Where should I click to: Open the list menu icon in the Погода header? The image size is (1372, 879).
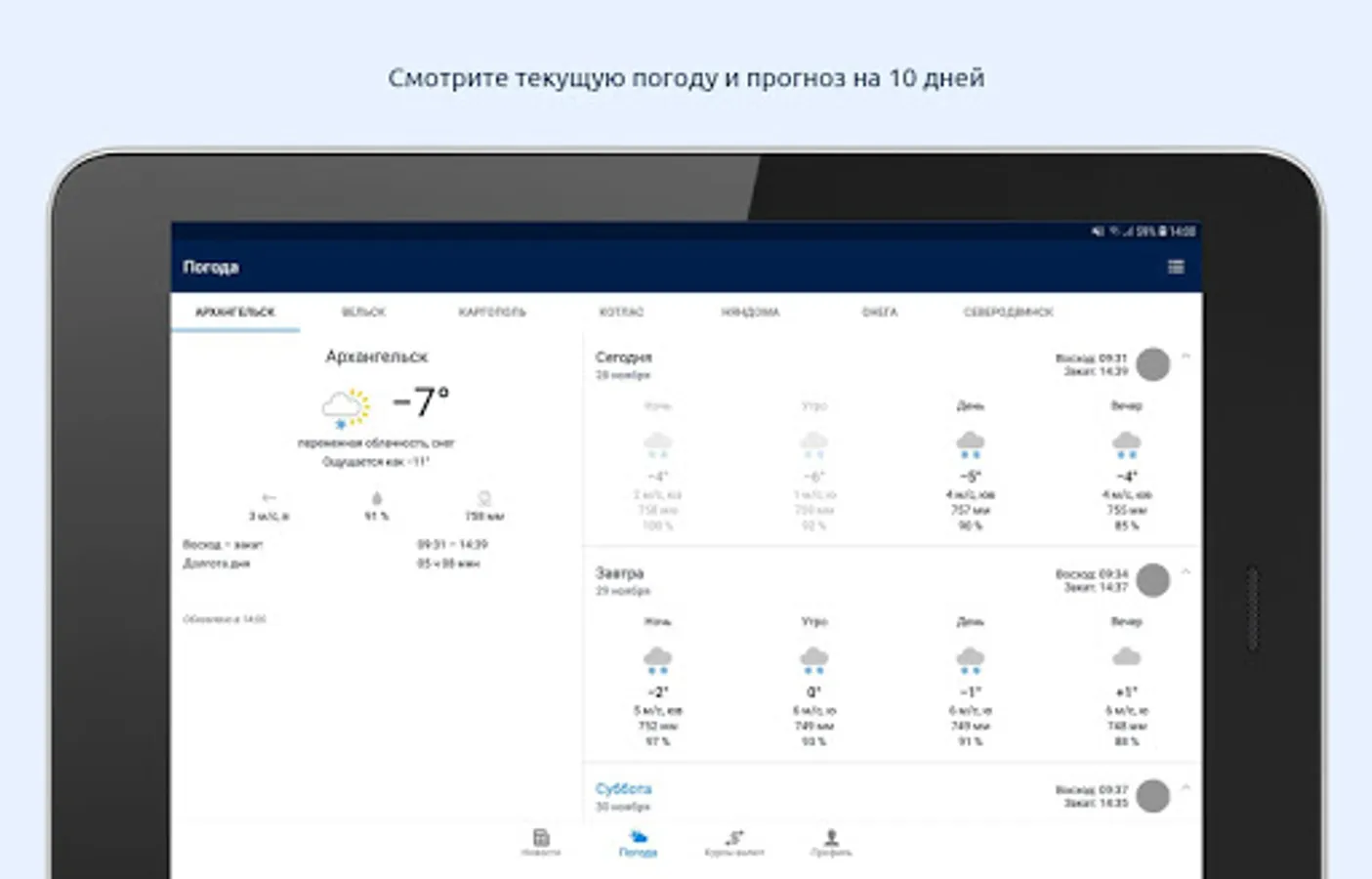click(1176, 267)
